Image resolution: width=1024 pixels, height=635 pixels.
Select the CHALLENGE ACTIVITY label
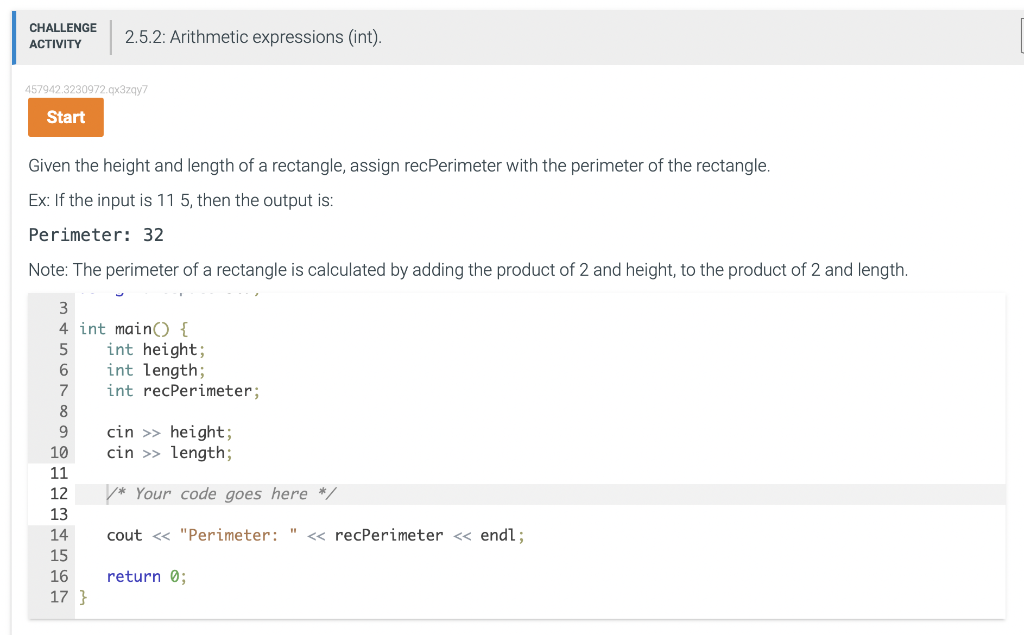click(x=62, y=34)
